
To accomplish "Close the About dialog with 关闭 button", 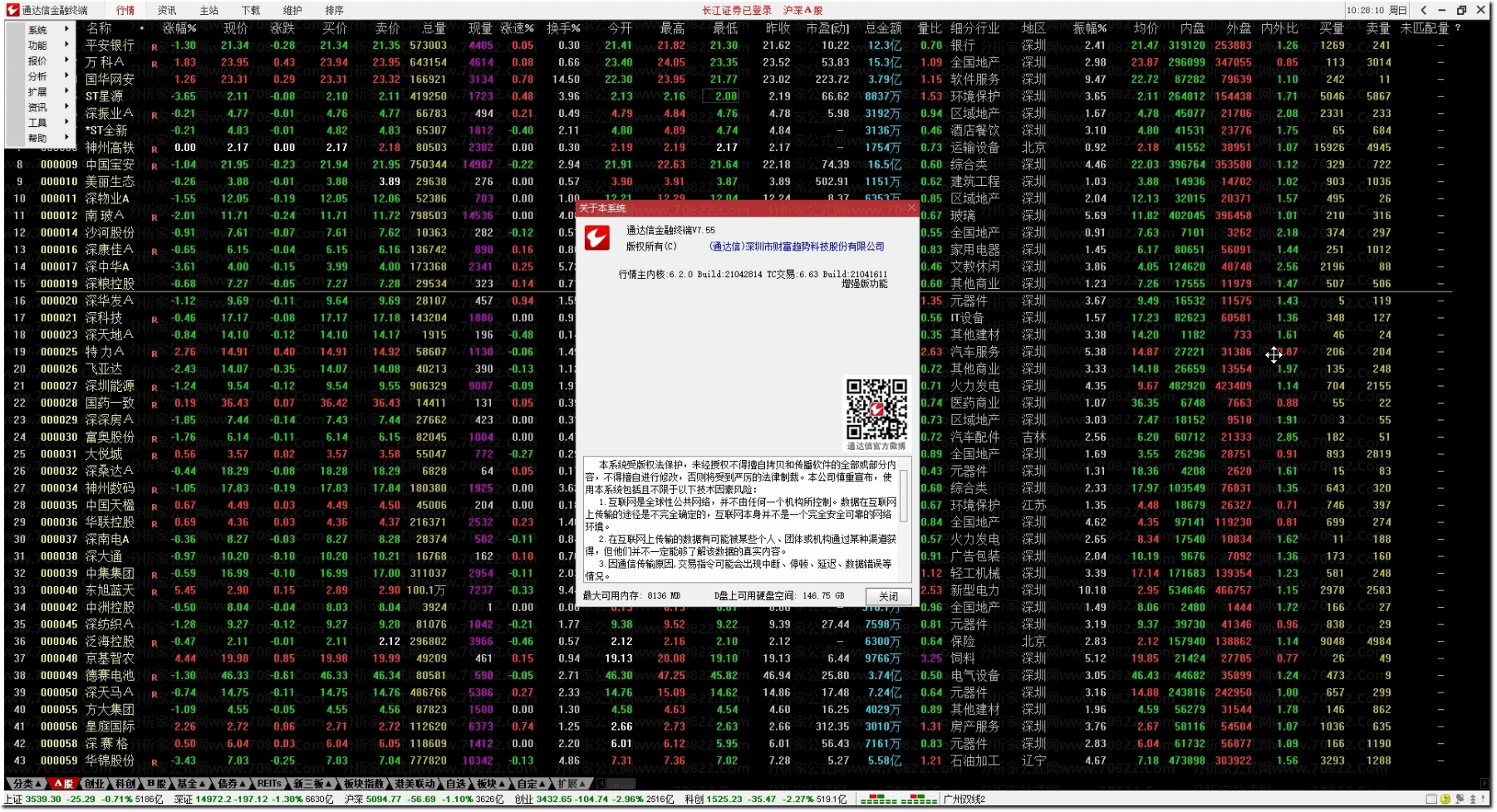I will pos(888,596).
